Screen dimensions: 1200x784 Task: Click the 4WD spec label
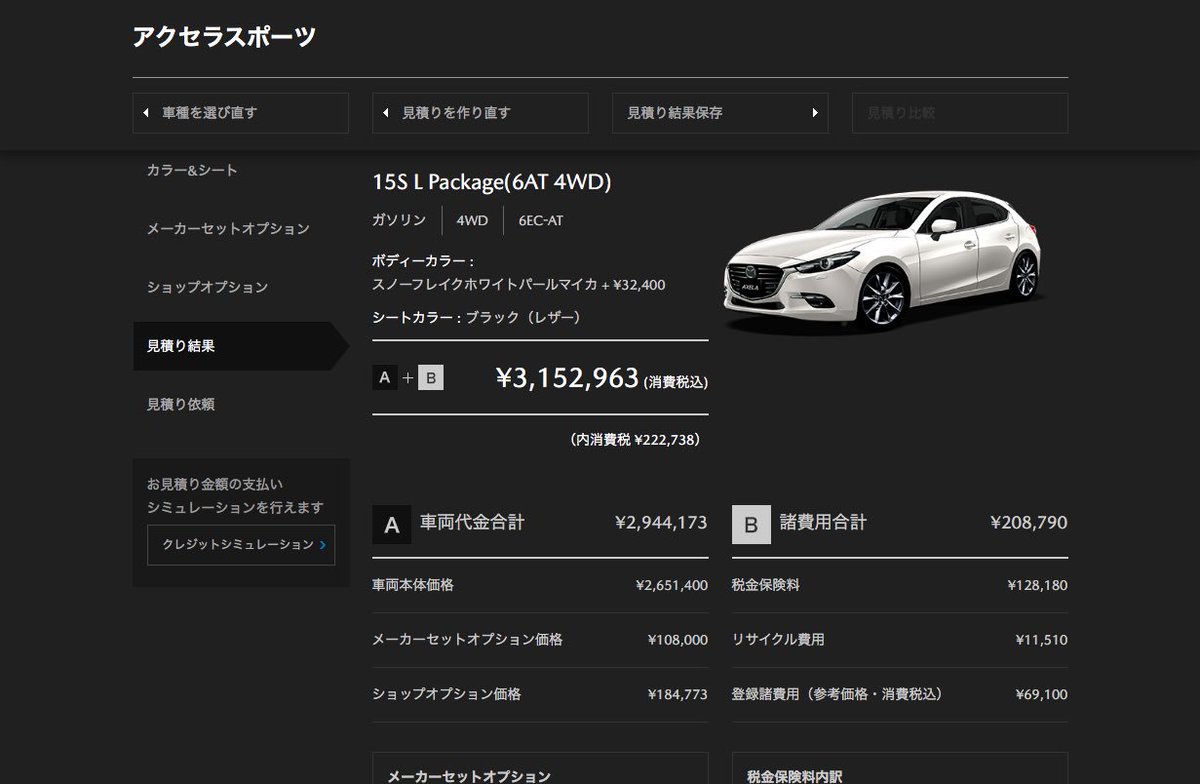pos(472,220)
